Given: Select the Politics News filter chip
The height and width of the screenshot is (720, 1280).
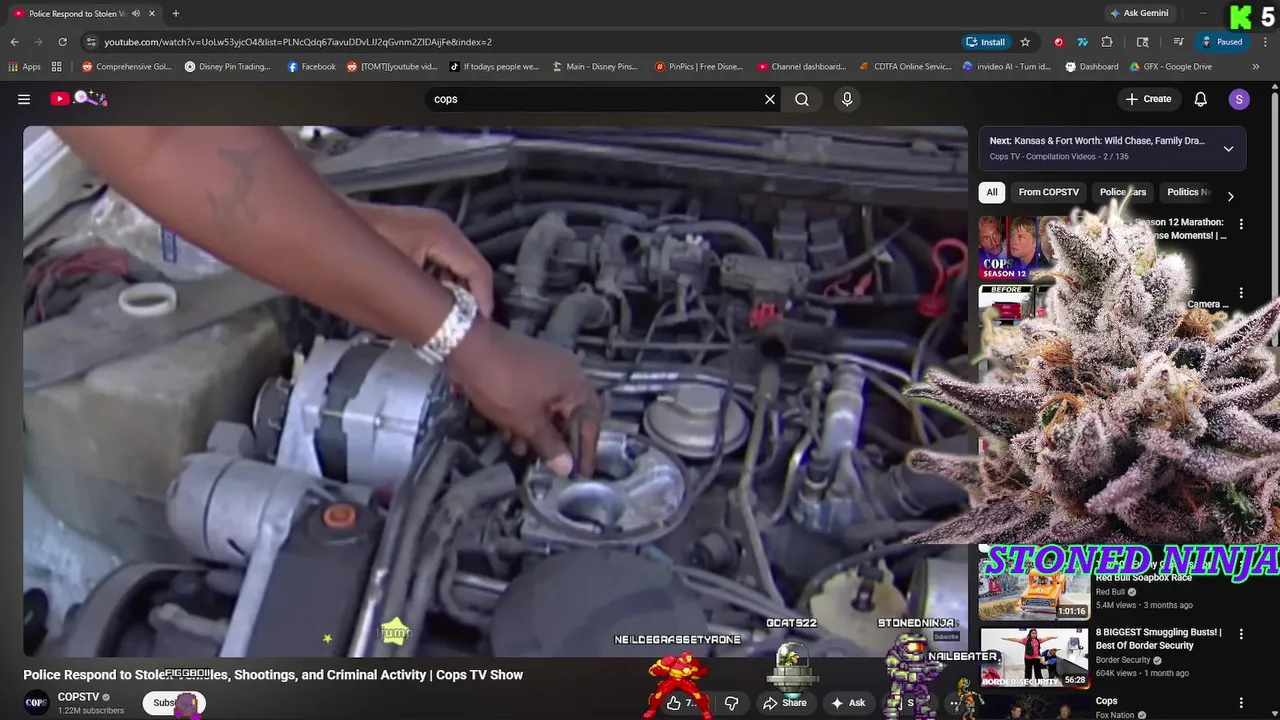Looking at the screenshot, I should point(1188,192).
